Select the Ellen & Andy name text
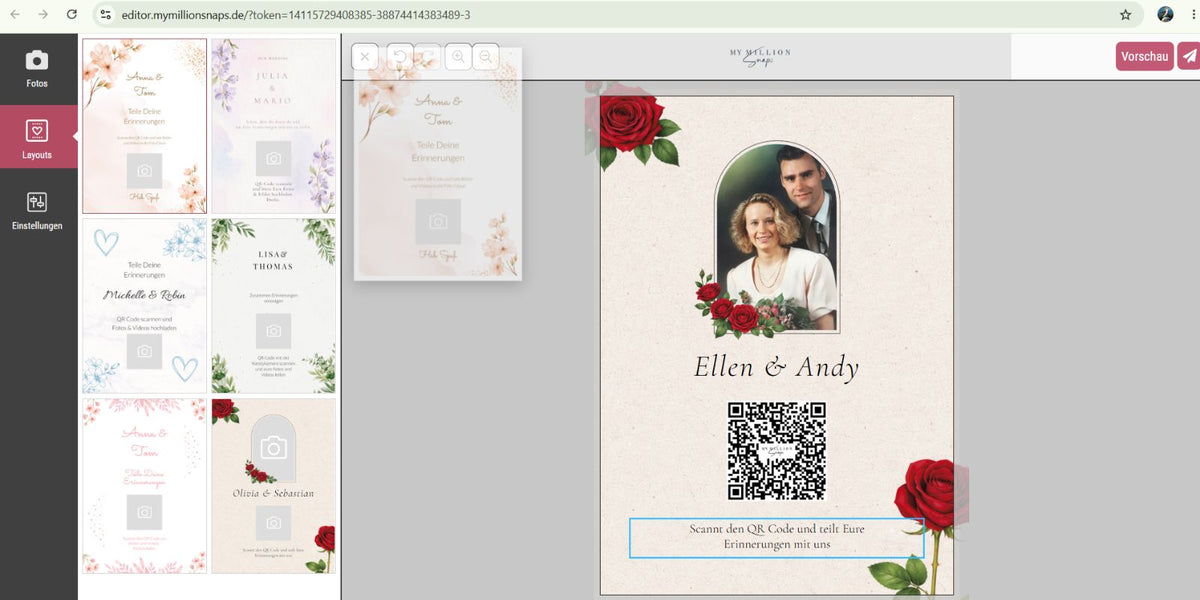This screenshot has width=1200, height=600. click(x=776, y=368)
